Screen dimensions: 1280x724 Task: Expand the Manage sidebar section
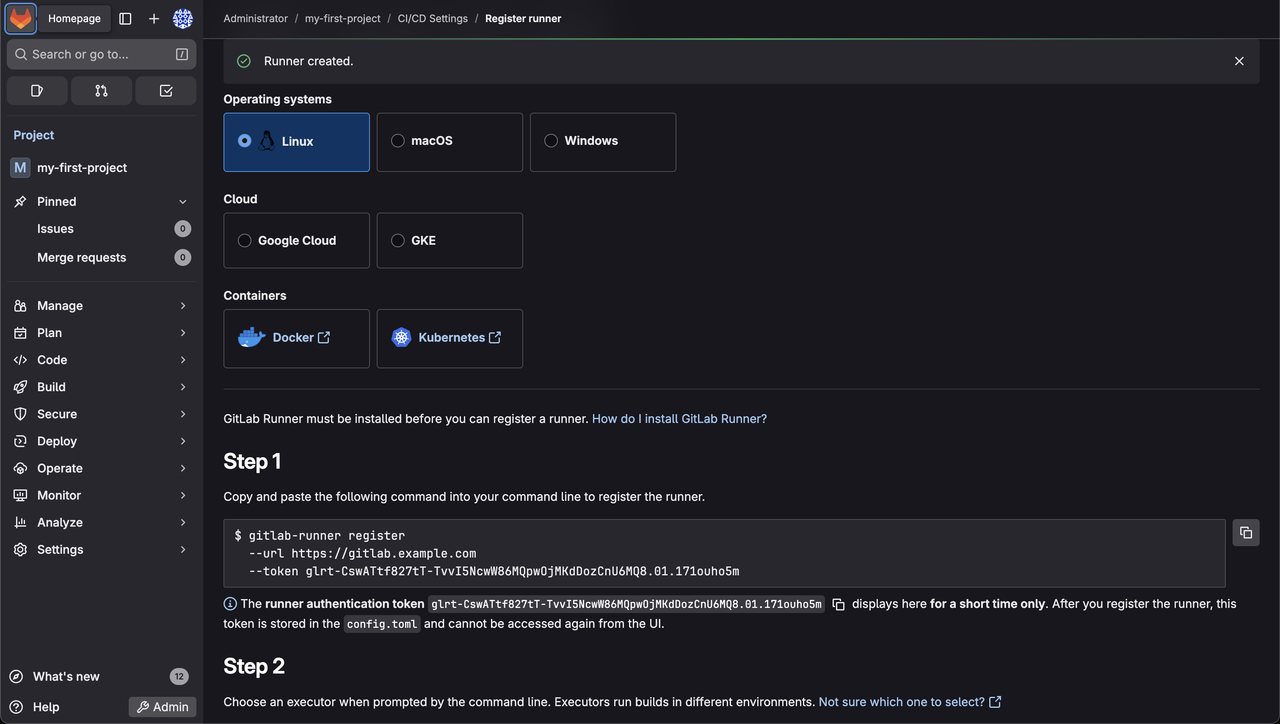(x=101, y=306)
